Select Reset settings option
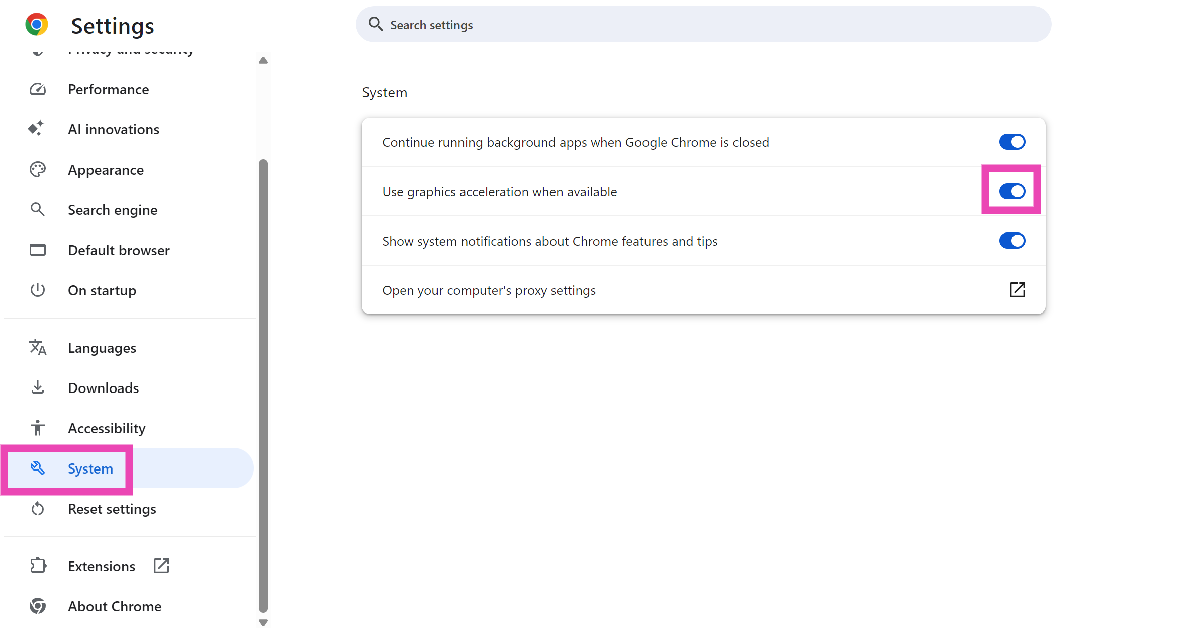The width and height of the screenshot is (1200, 628). click(111, 509)
